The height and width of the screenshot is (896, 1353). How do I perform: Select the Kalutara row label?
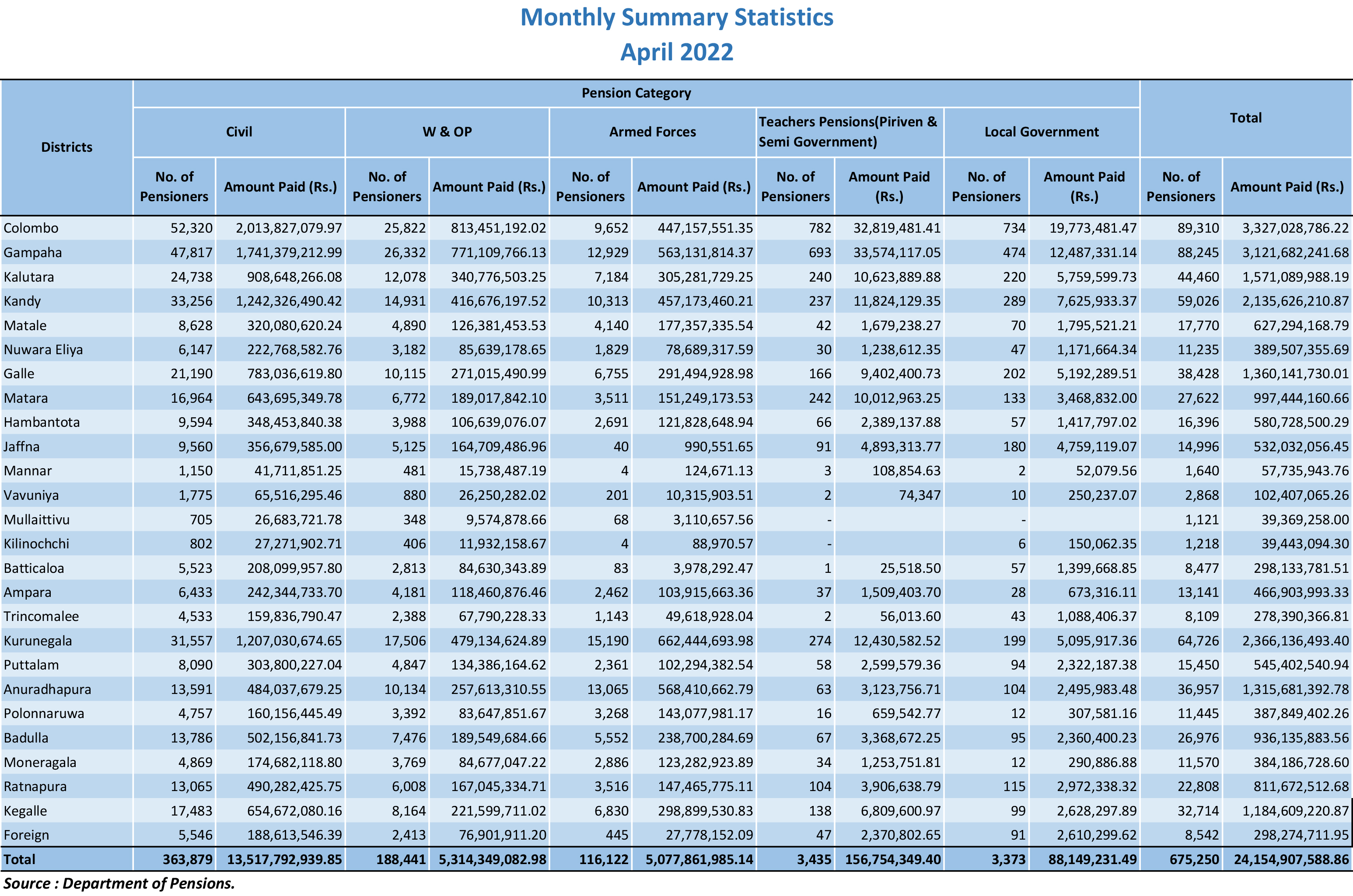coord(28,277)
